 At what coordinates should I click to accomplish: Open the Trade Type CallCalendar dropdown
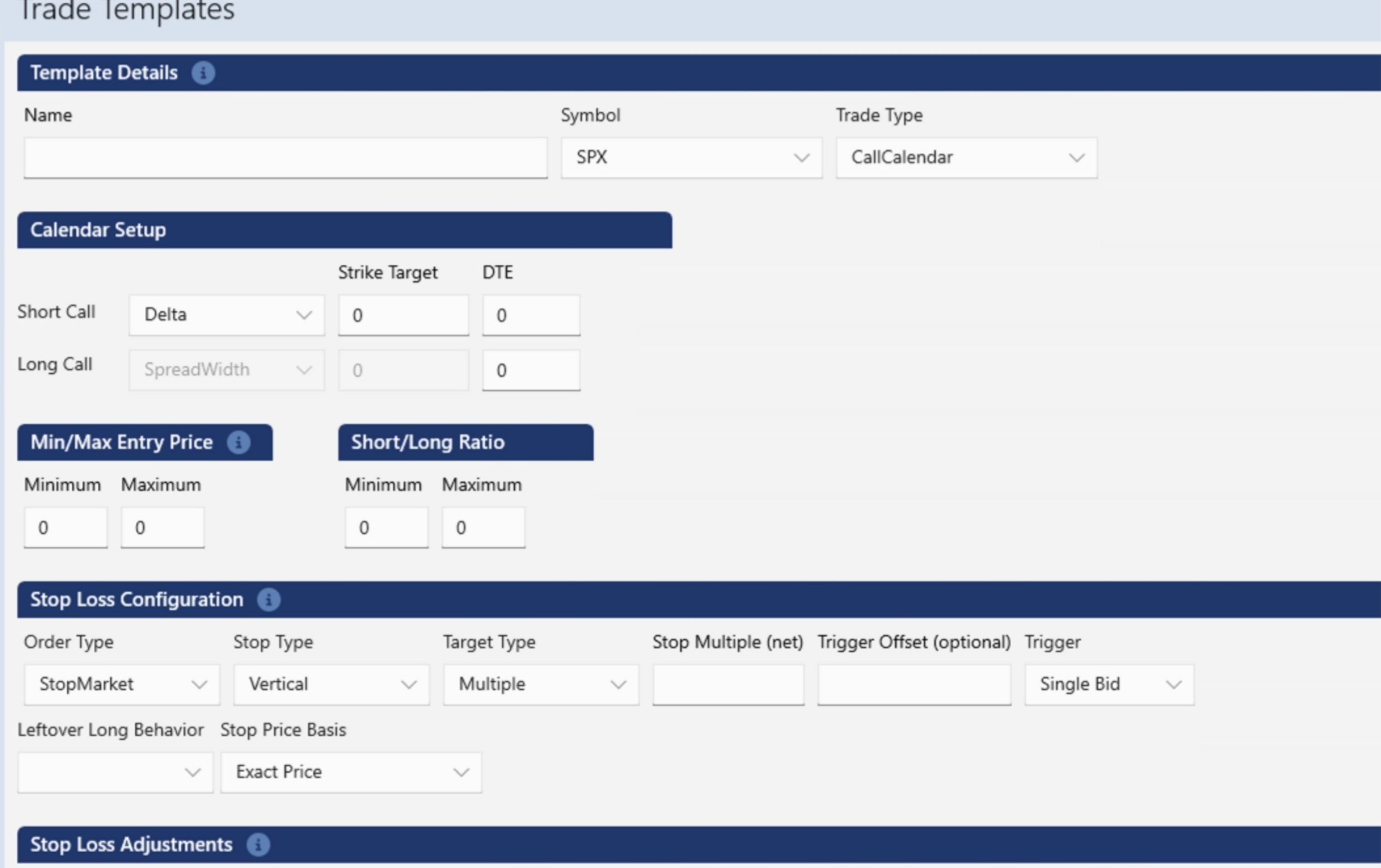966,158
